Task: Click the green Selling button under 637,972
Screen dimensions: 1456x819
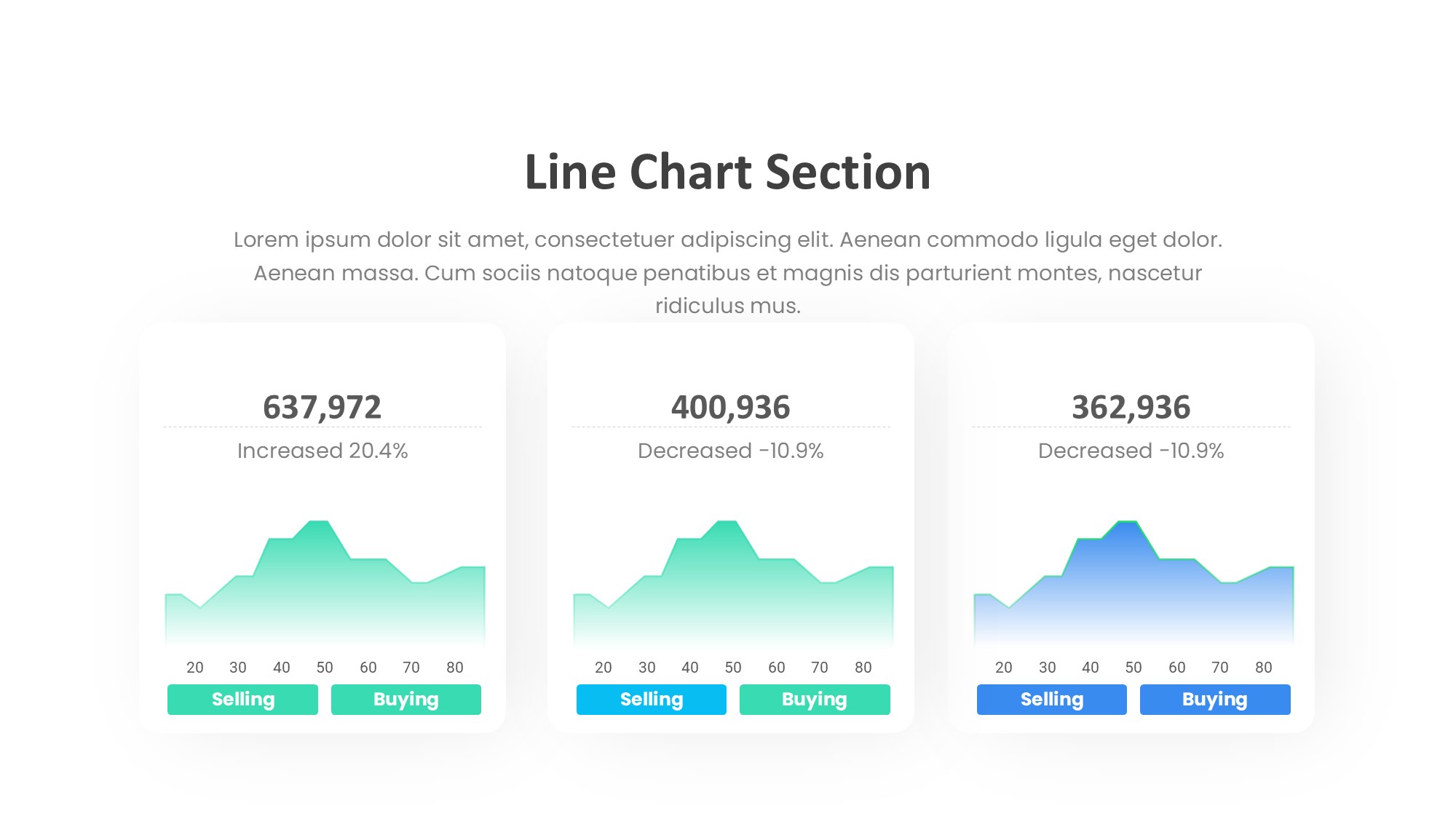Action: tap(242, 700)
